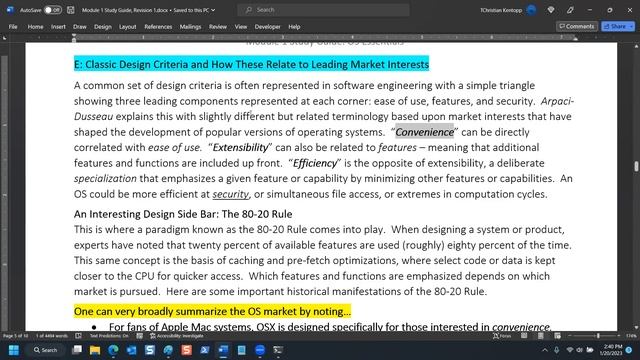The height and width of the screenshot is (360, 640).
Task: Show hidden system tray icons chevron
Action: (545, 350)
